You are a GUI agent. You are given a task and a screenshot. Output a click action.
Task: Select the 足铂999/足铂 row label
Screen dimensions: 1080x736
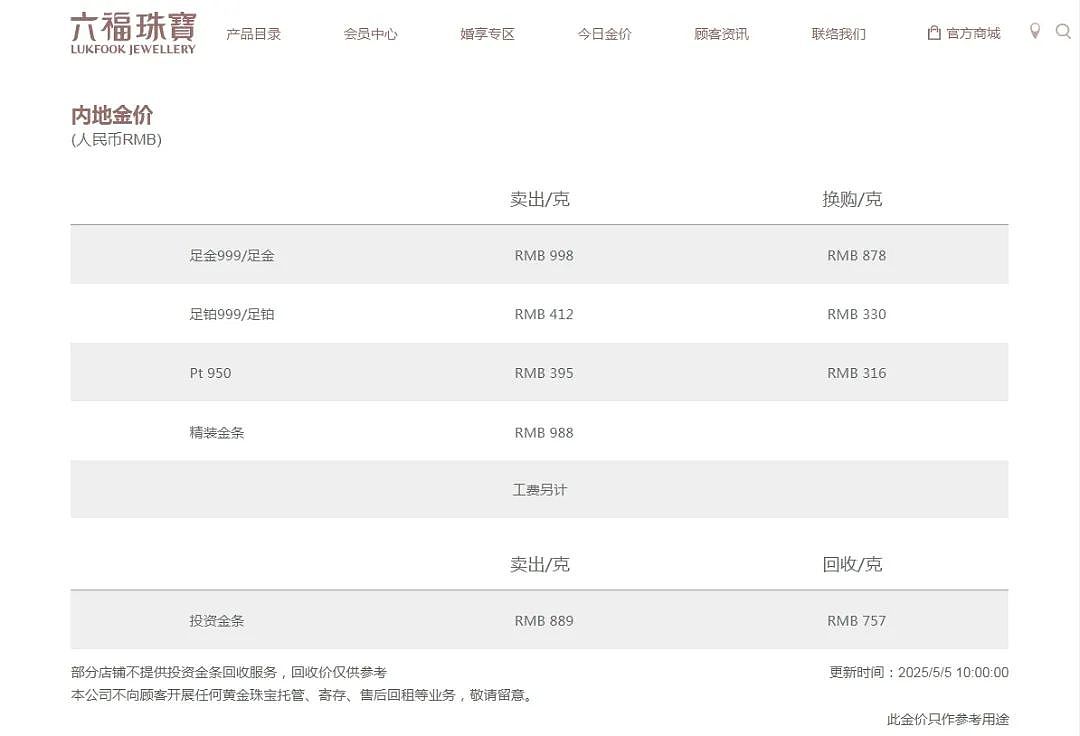[232, 314]
